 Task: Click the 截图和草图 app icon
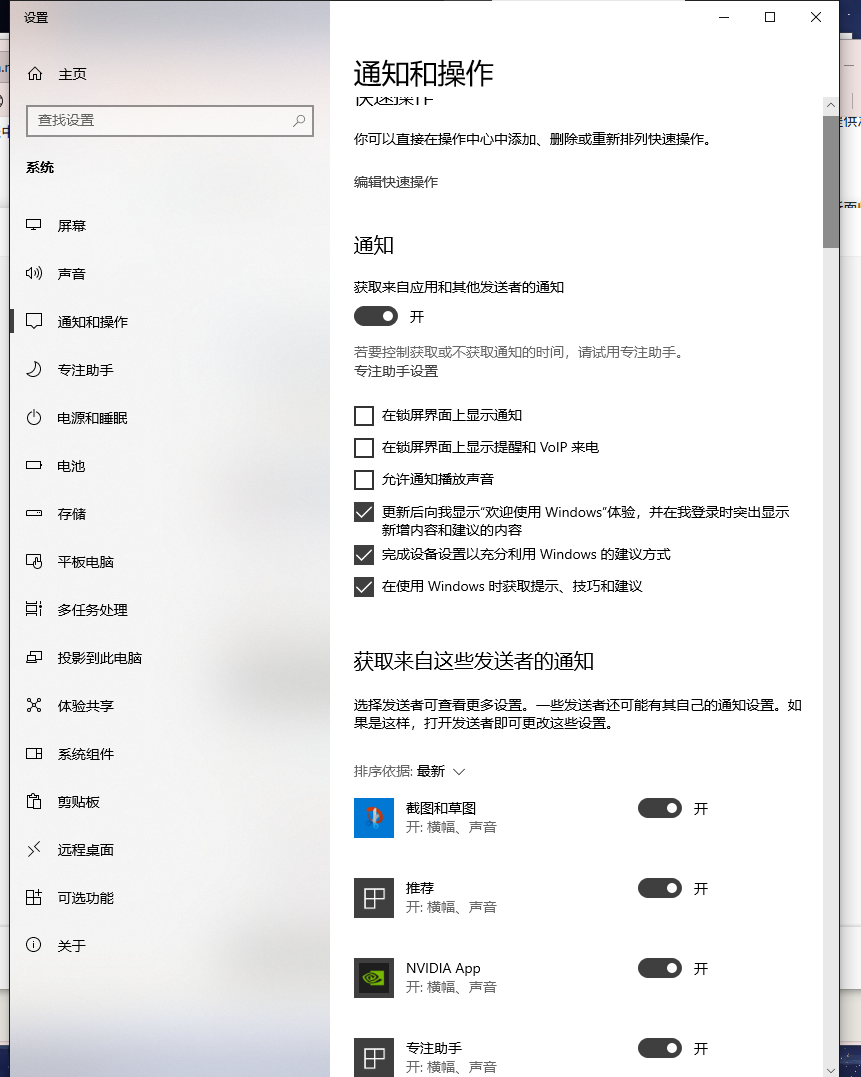(x=374, y=817)
